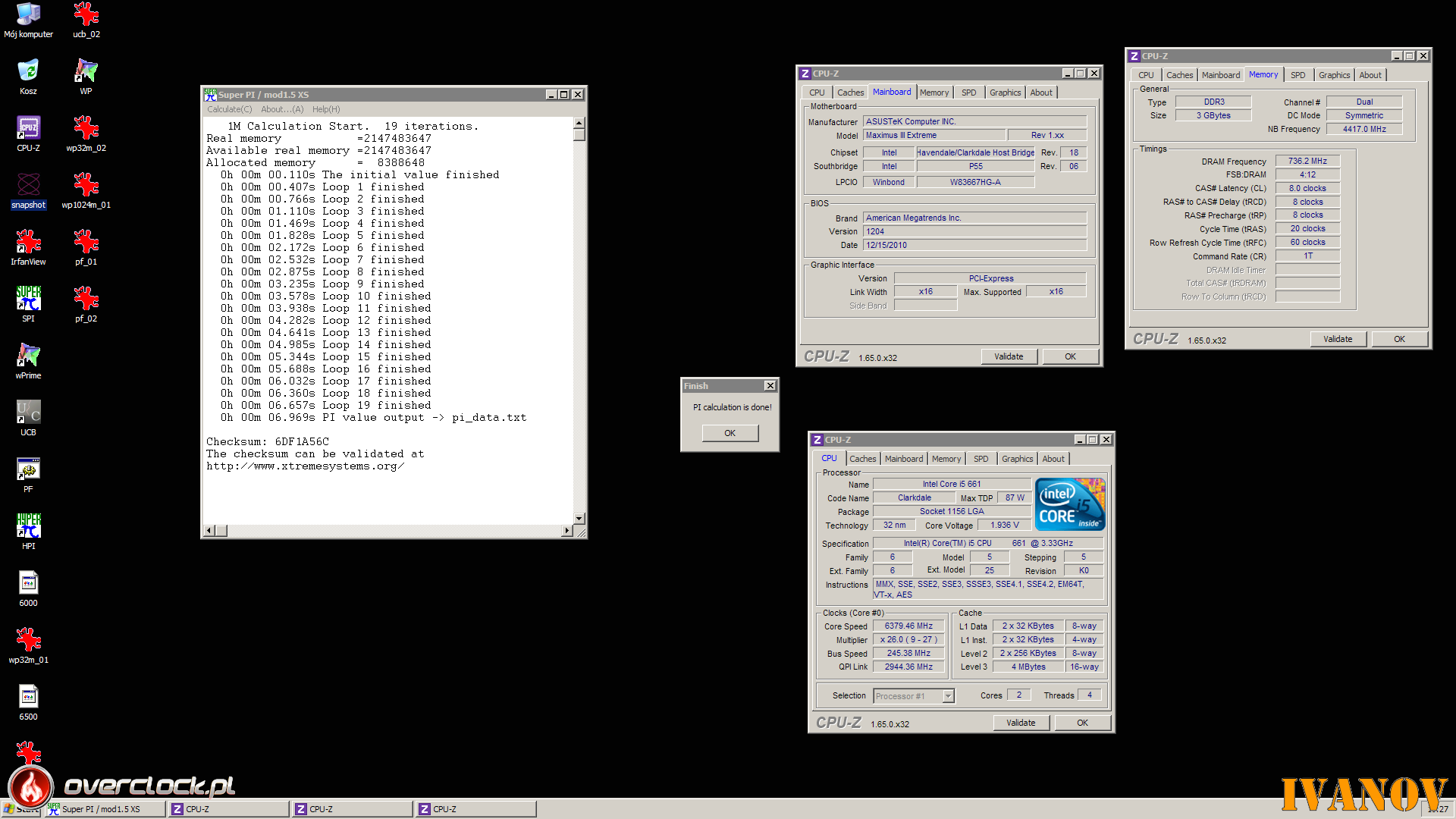Click Super PI horizontal scrollbar right arrow
Screen dimensions: 1456x819
[x=567, y=531]
